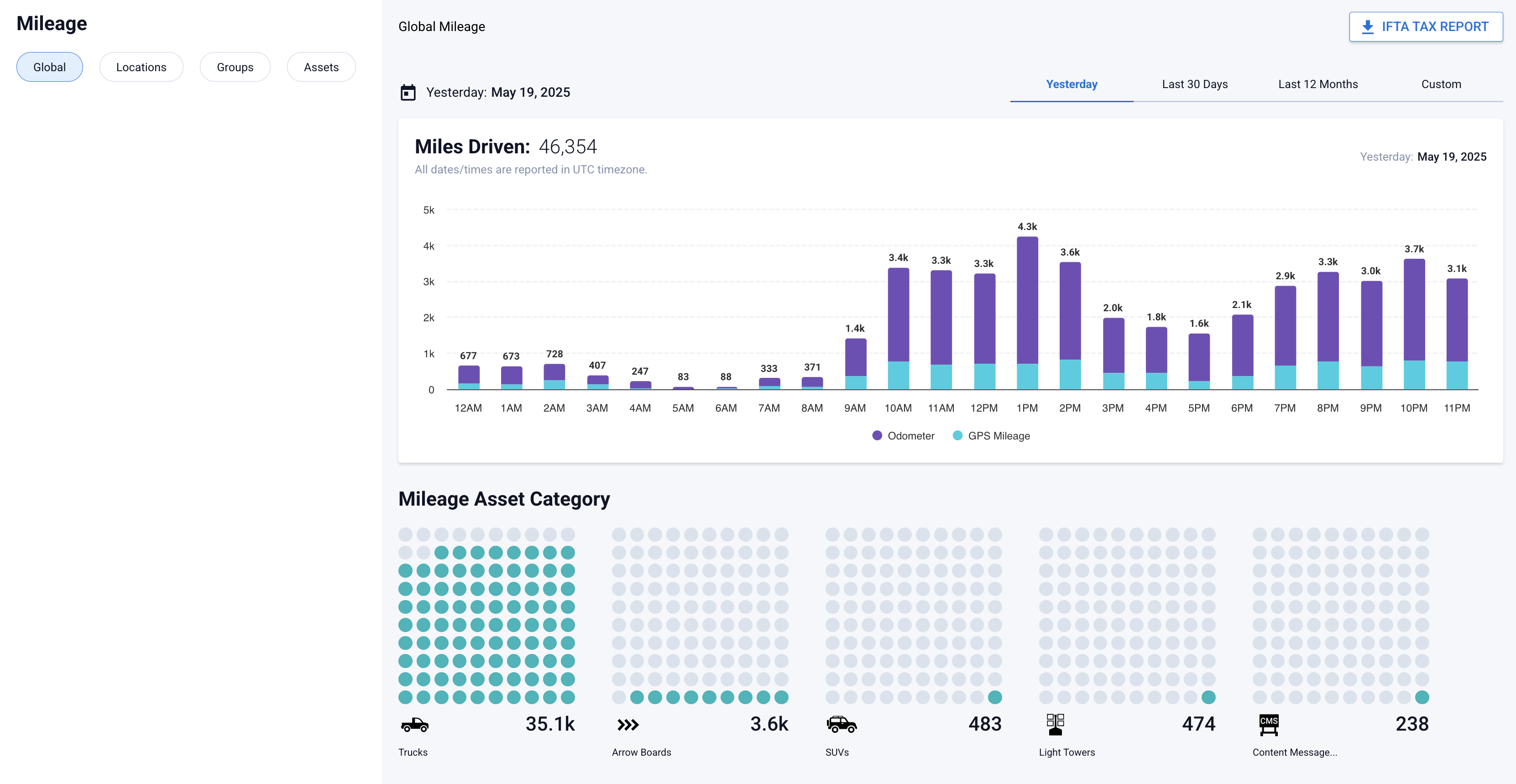Image resolution: width=1516 pixels, height=784 pixels.
Task: Click the download icon on IFTA Tax Report
Action: [1368, 26]
